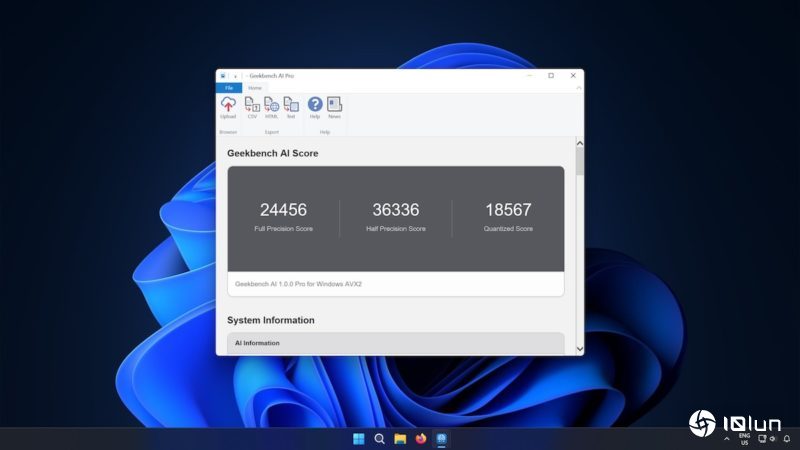Click the Full Precision Score value 24456

[283, 210]
